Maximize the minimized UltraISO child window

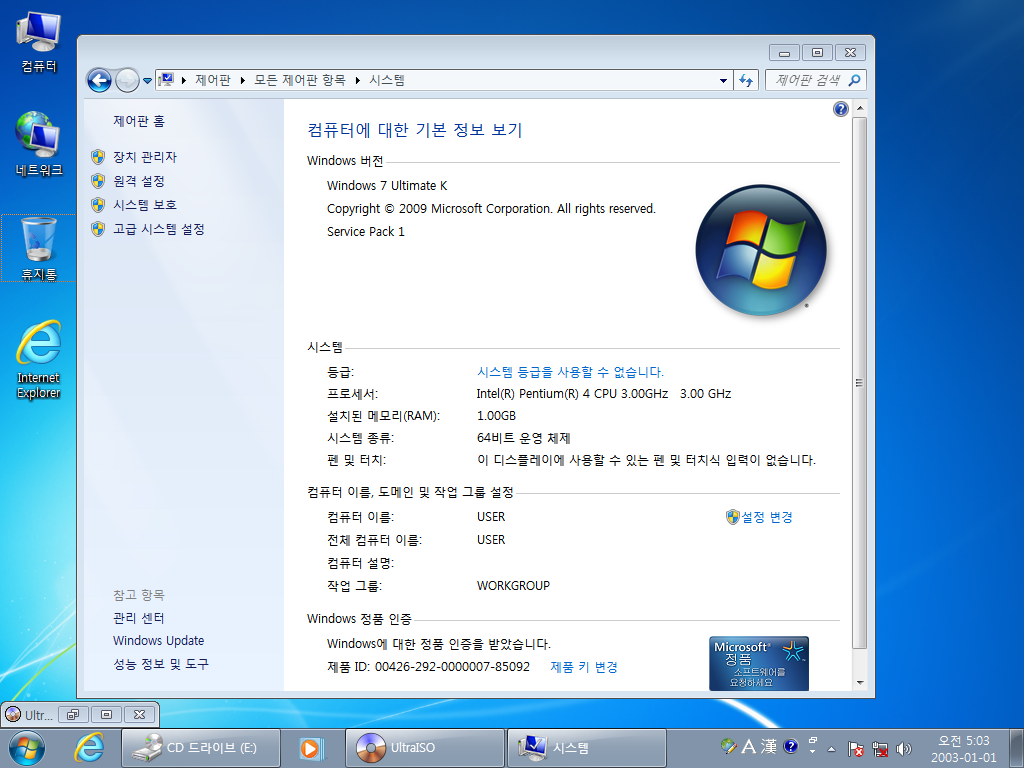[x=106, y=714]
